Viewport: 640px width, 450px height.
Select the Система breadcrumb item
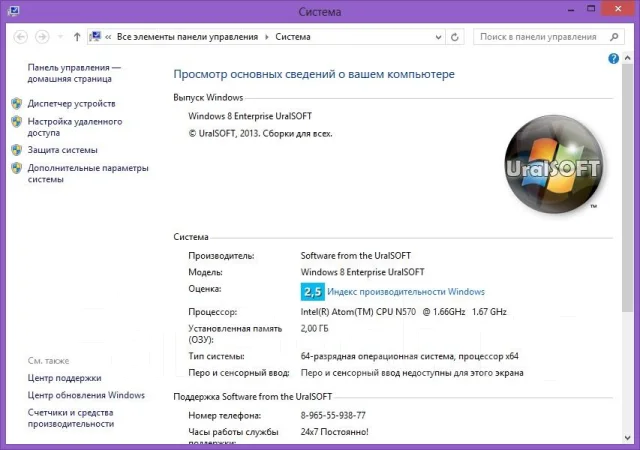293,37
